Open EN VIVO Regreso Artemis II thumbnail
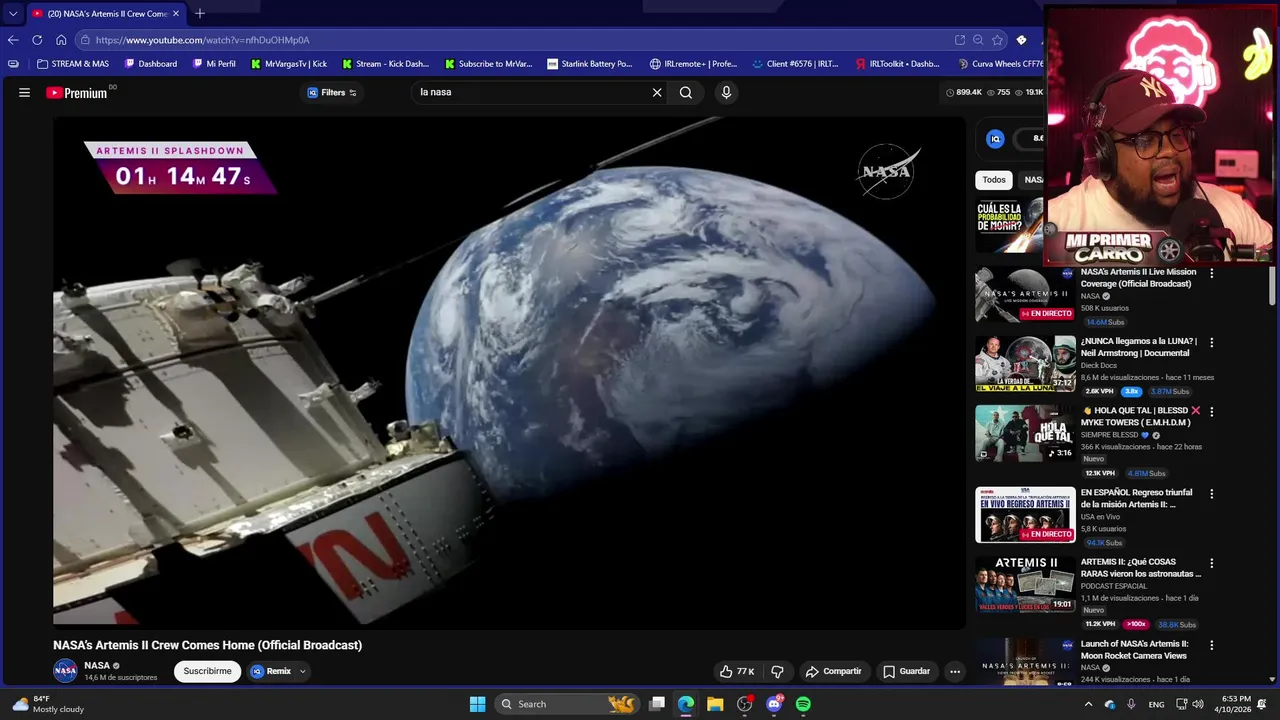 point(1025,515)
